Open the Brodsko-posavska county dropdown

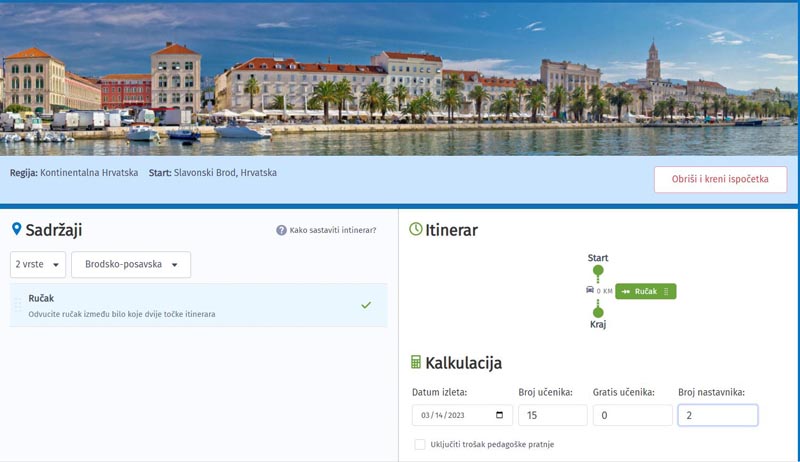[131, 264]
